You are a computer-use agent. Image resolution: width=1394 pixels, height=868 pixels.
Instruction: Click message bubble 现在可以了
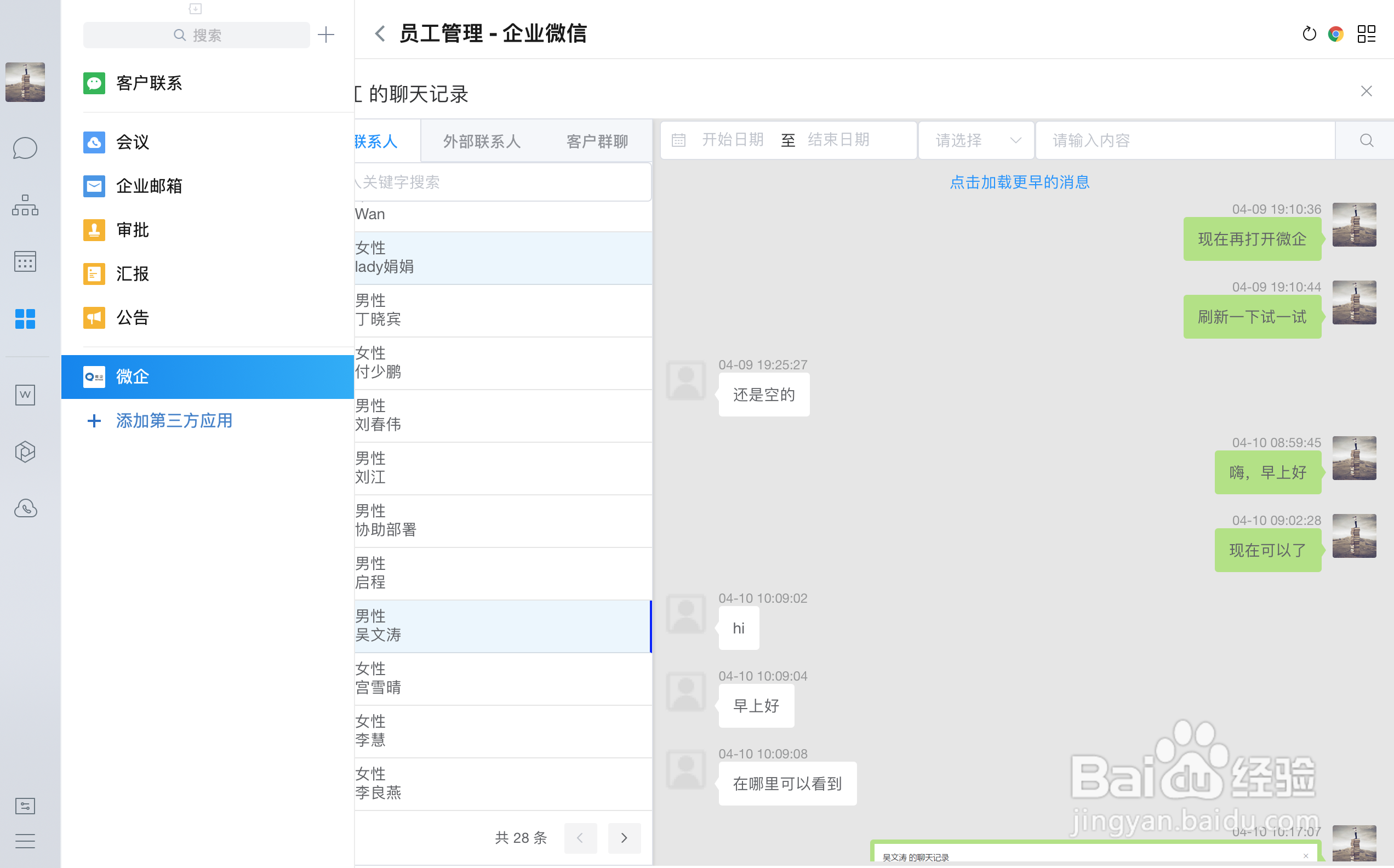1268,550
